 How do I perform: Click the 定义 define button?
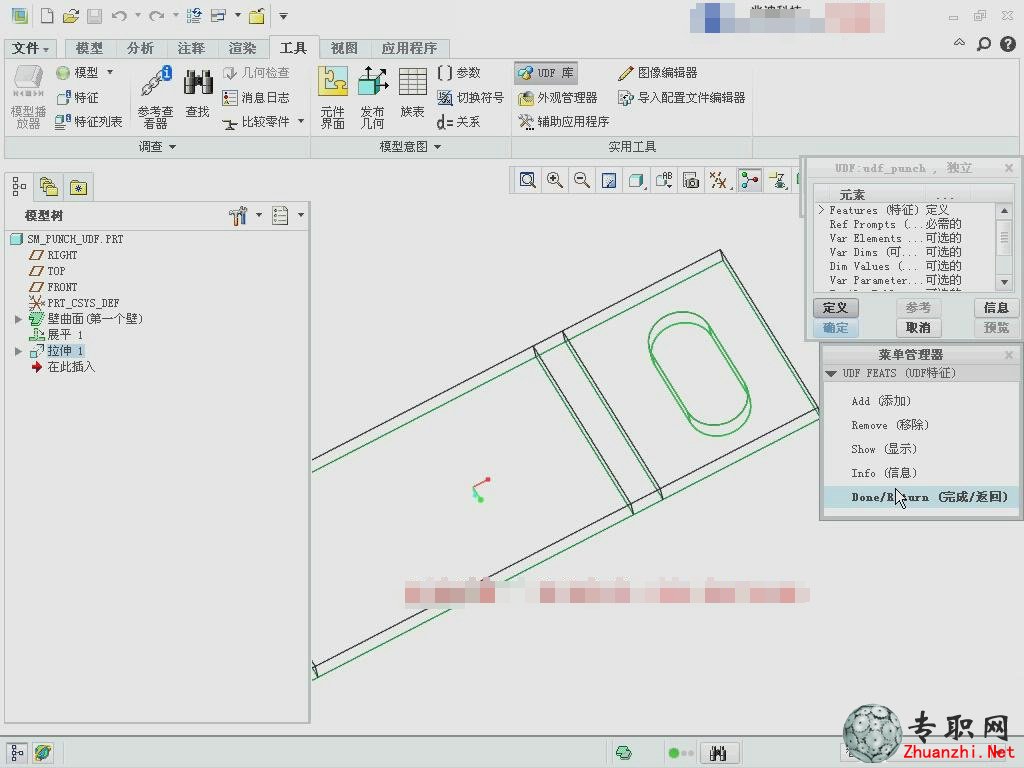(835, 308)
